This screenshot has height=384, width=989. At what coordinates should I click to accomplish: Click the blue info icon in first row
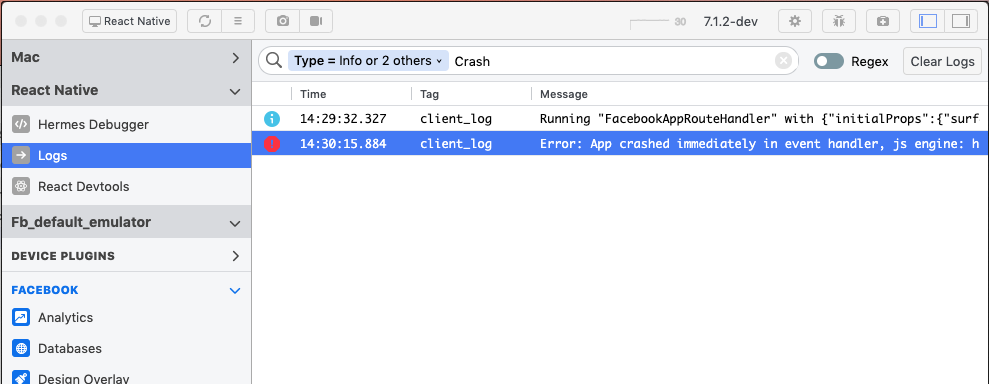coord(271,119)
